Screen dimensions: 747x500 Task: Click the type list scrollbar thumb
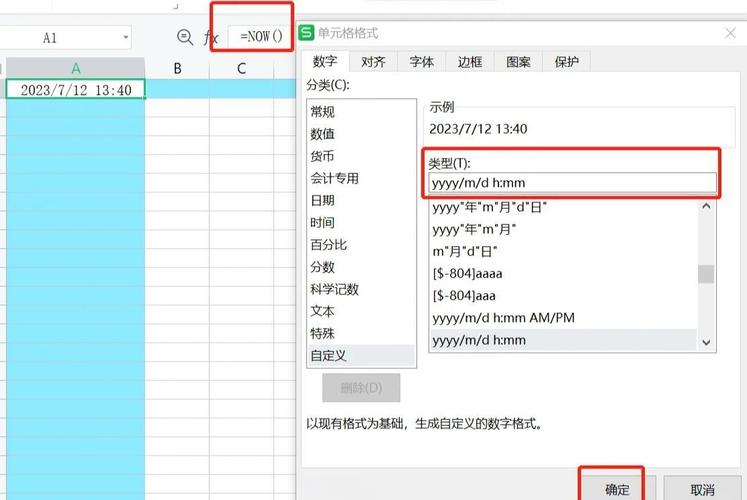point(706,274)
